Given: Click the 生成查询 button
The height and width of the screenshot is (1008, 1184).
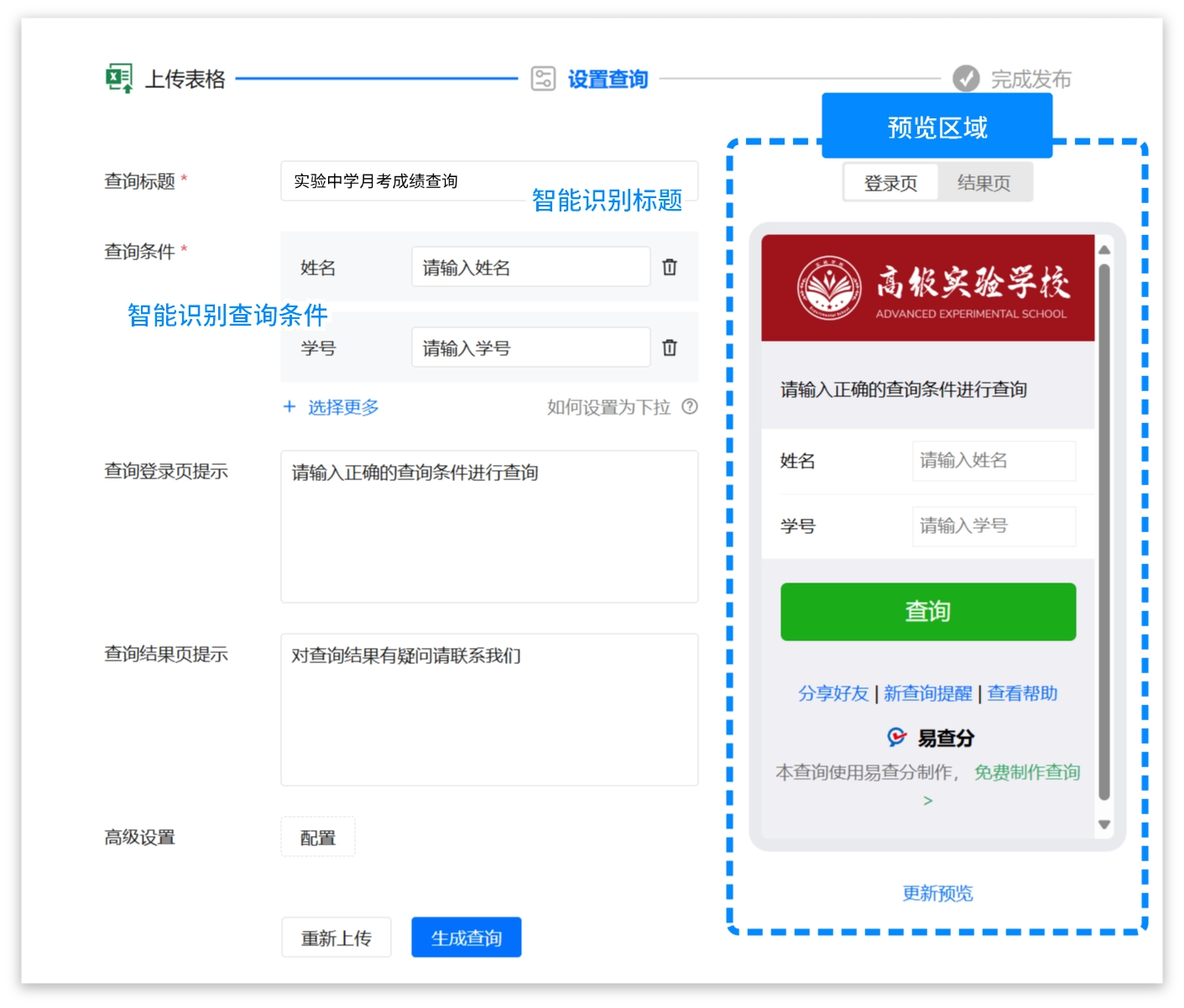Looking at the screenshot, I should click(466, 937).
